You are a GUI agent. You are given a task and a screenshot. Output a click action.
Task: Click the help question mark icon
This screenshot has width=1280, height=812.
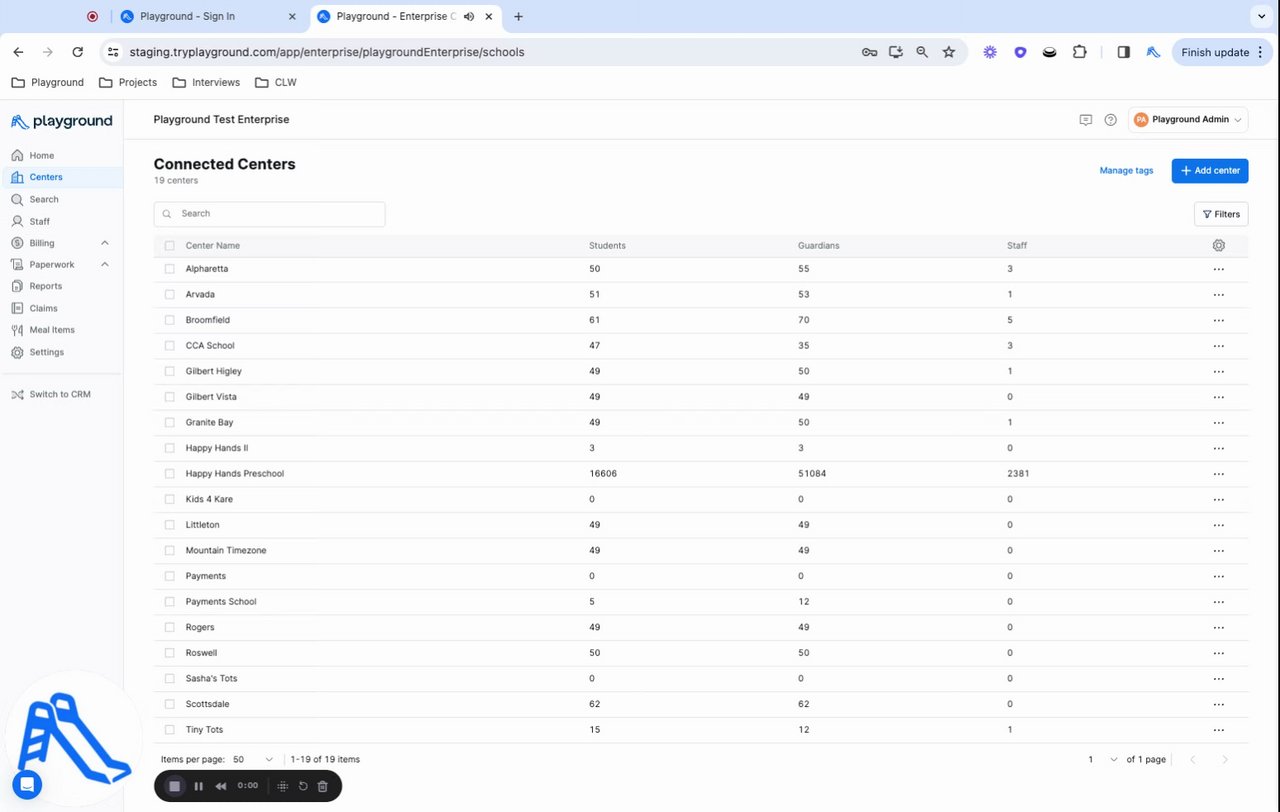pyautogui.click(x=1110, y=120)
